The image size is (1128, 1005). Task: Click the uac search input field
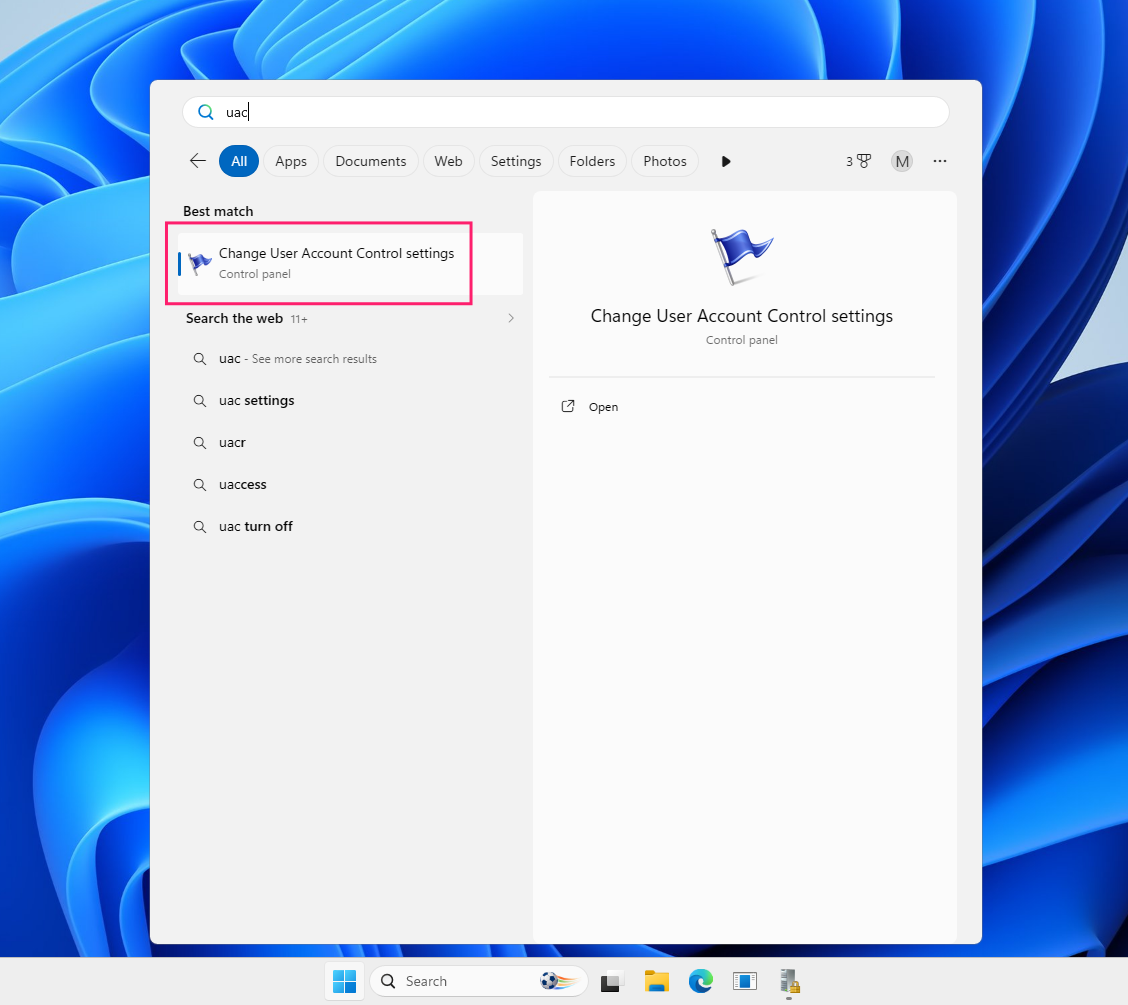point(565,112)
